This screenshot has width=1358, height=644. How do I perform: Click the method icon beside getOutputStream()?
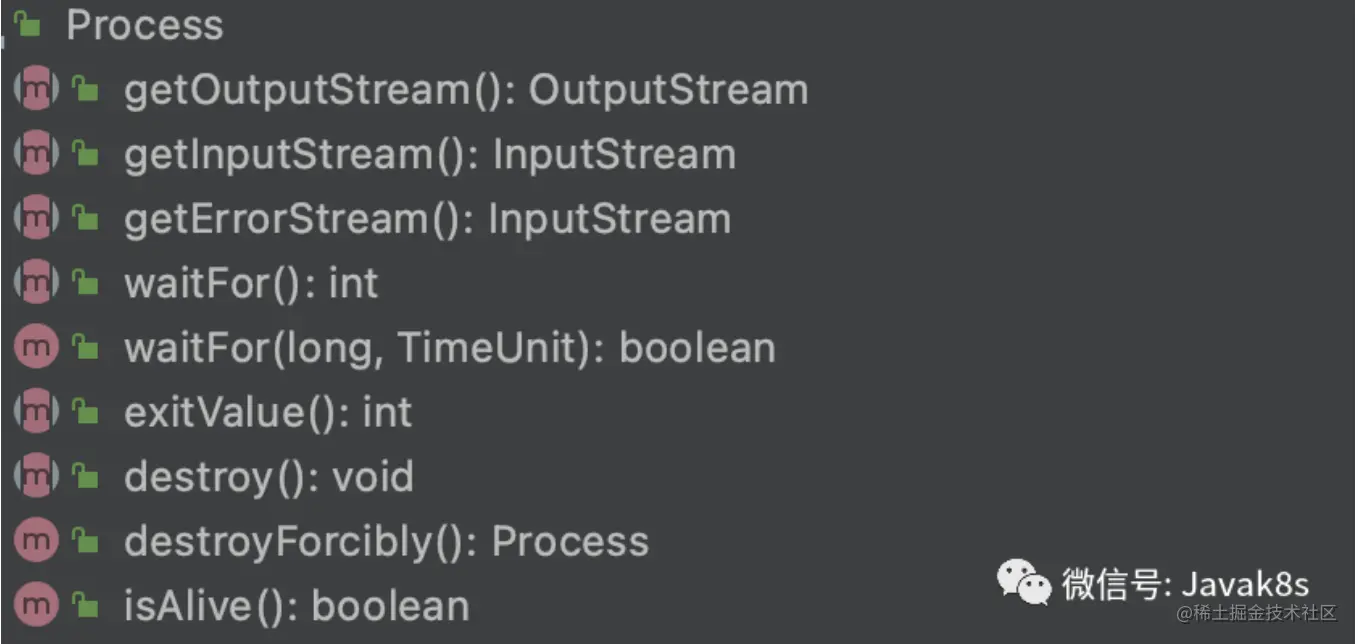pos(36,90)
